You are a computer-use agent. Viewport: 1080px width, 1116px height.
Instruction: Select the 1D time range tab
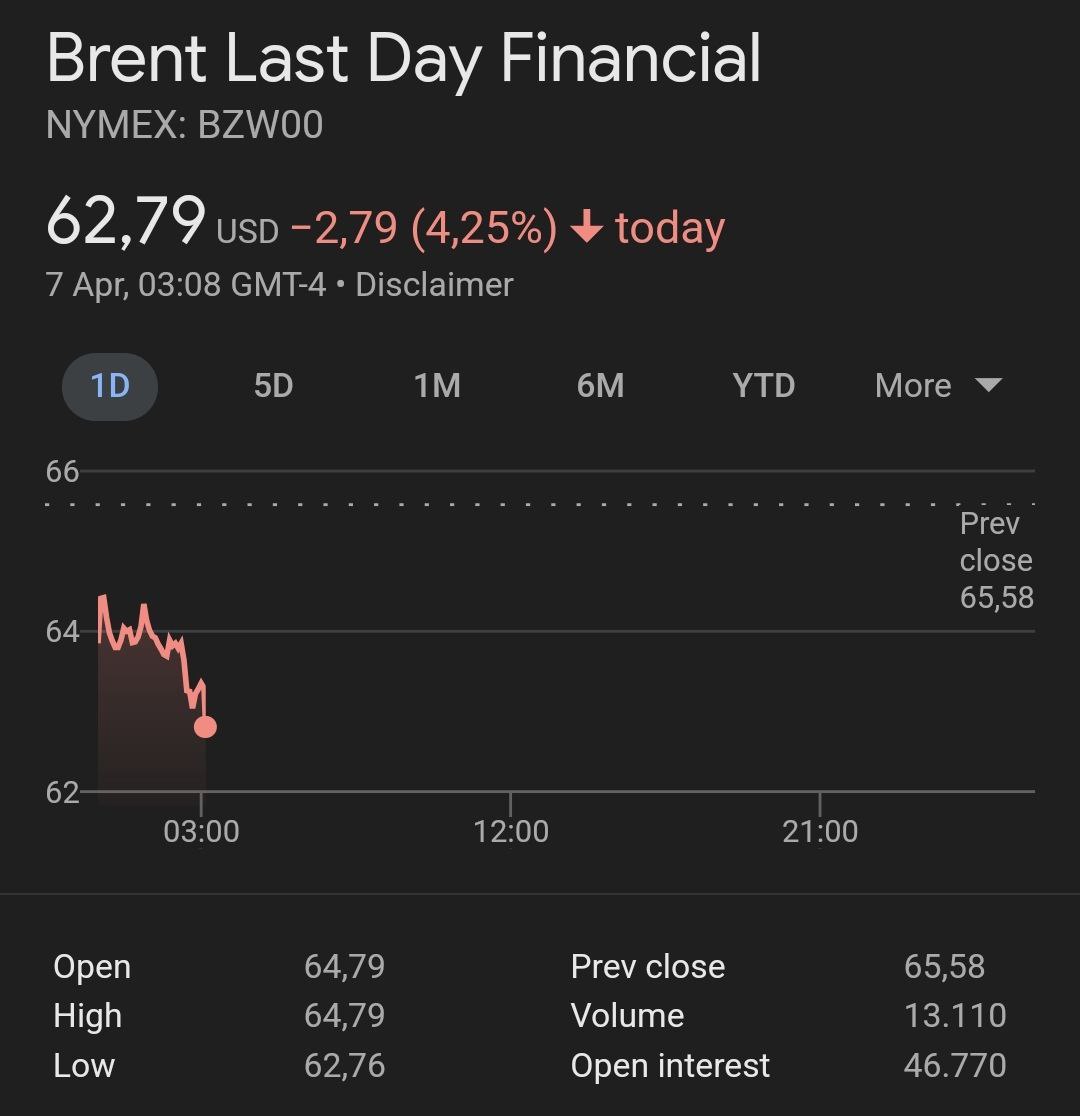point(110,386)
